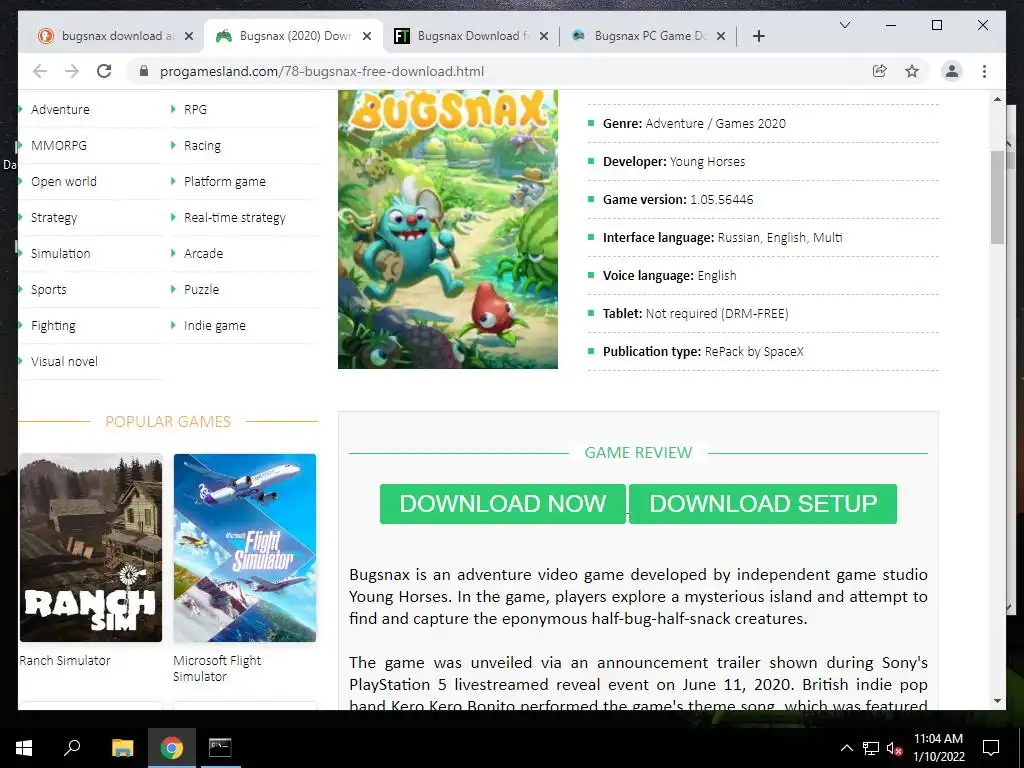Go back with the browser back arrow
Screen dimensions: 1024x768
pos(40,71)
